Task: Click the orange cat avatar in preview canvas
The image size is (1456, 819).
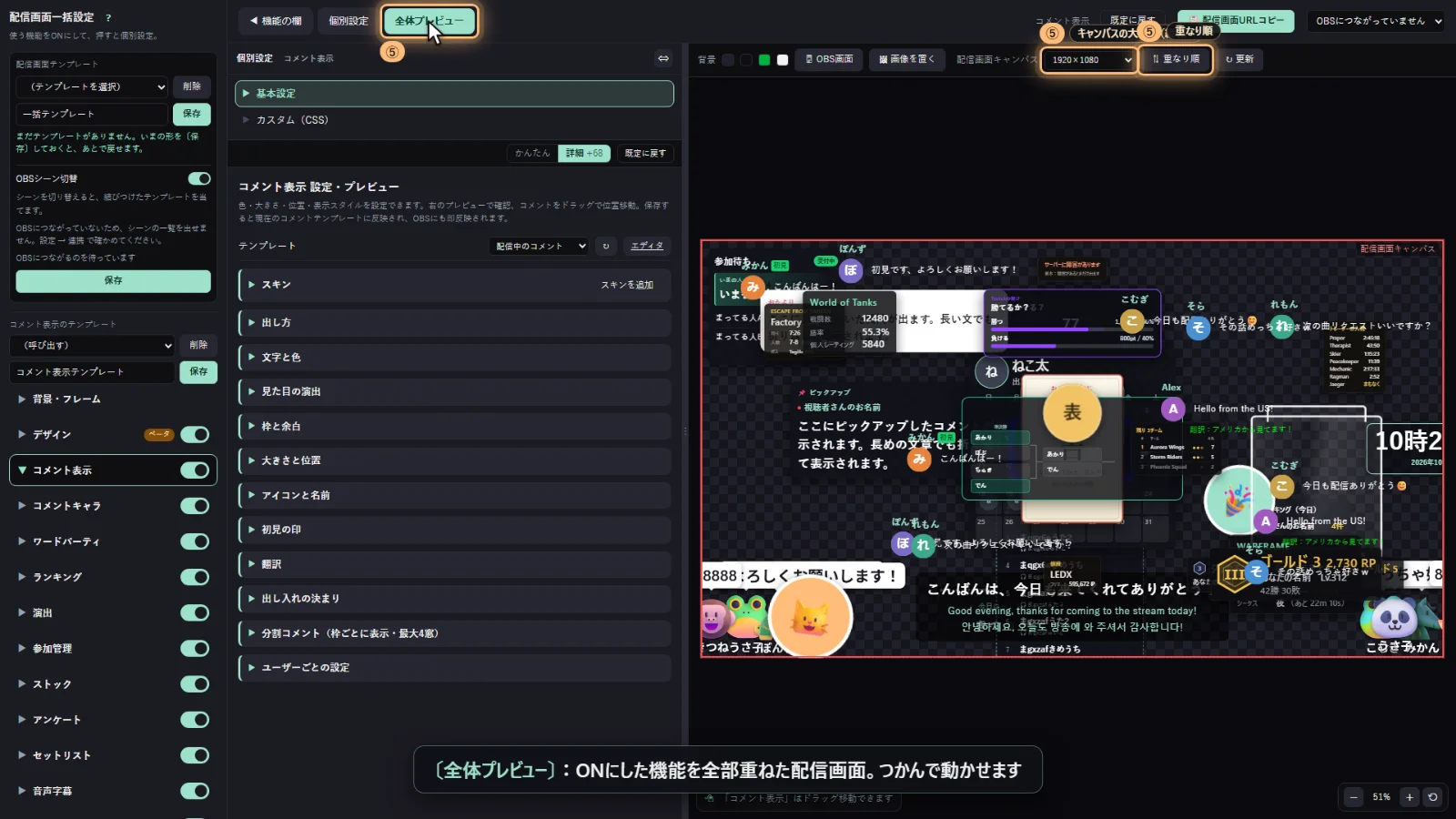Action: (x=810, y=617)
